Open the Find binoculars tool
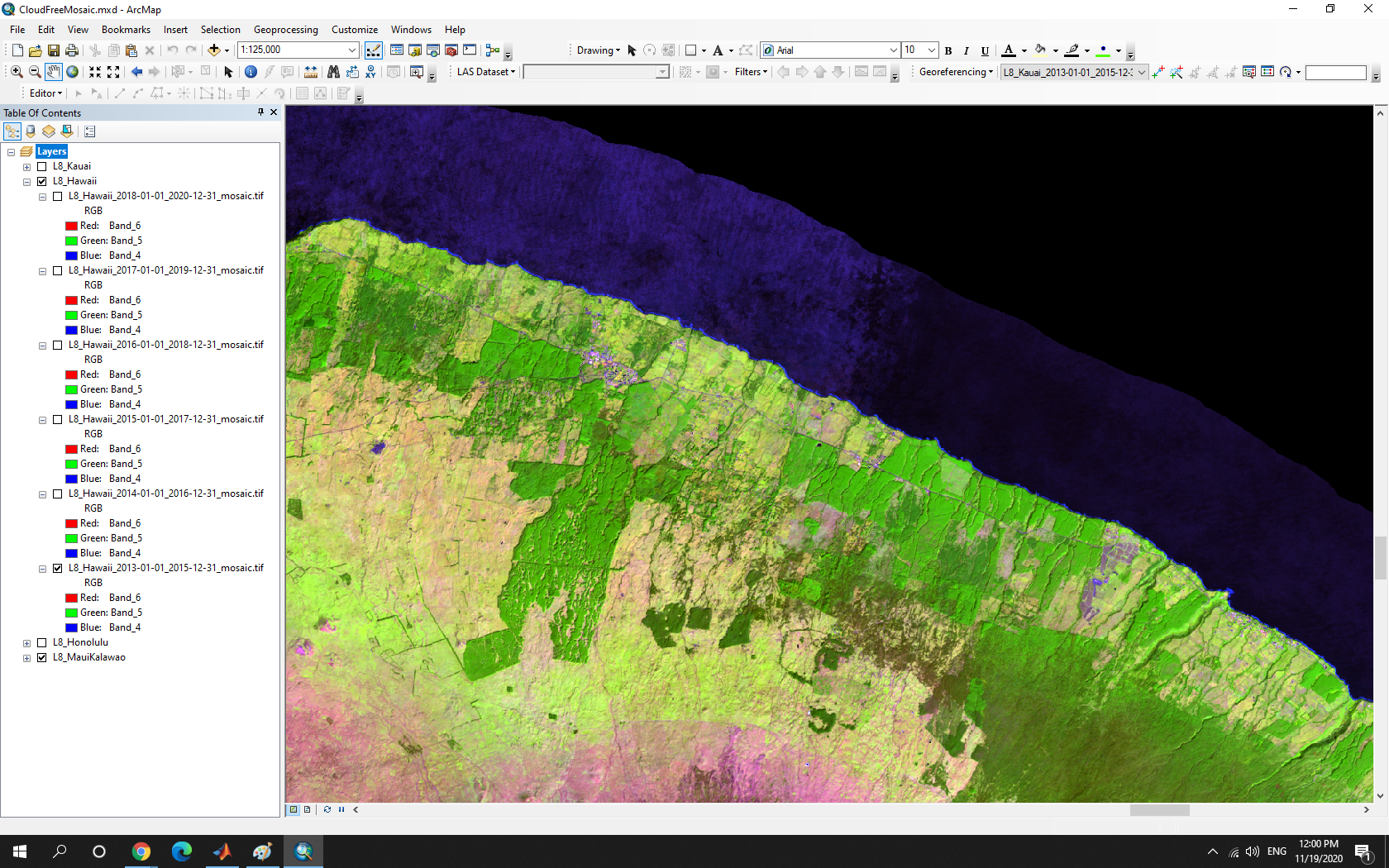Image resolution: width=1389 pixels, height=868 pixels. pos(333,72)
